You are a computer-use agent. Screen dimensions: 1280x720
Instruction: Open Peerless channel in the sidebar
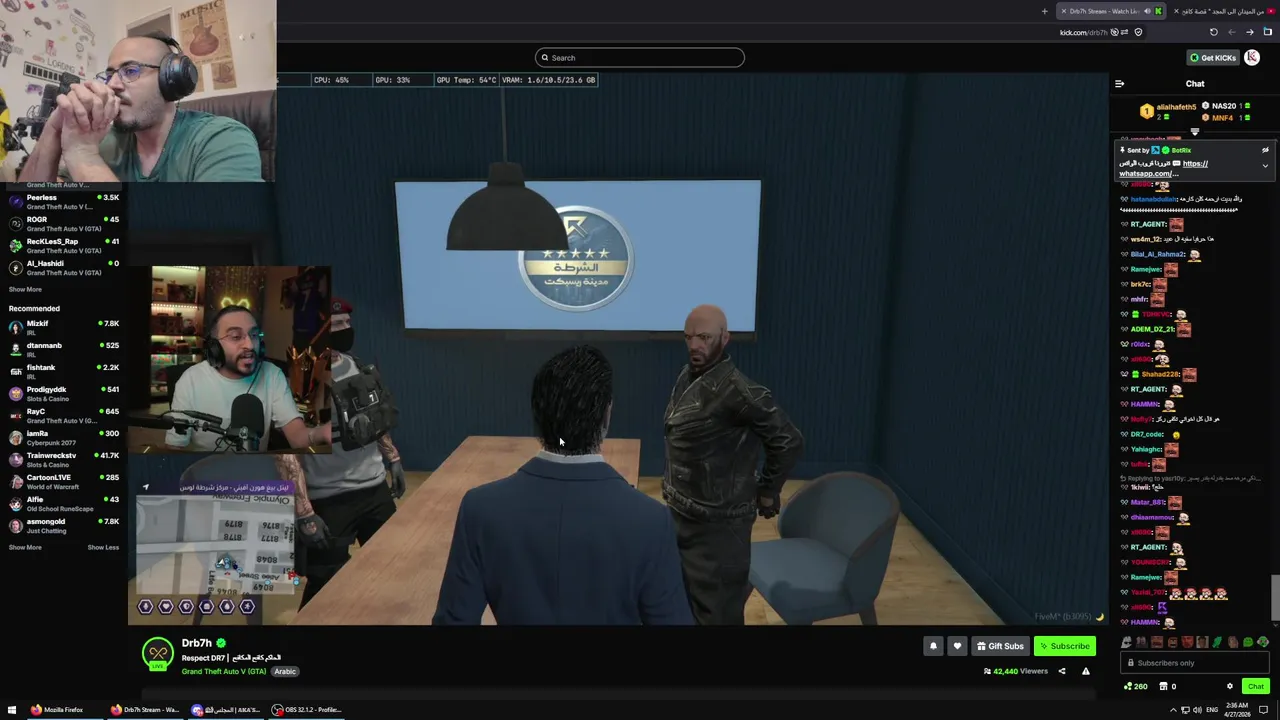tap(64, 201)
